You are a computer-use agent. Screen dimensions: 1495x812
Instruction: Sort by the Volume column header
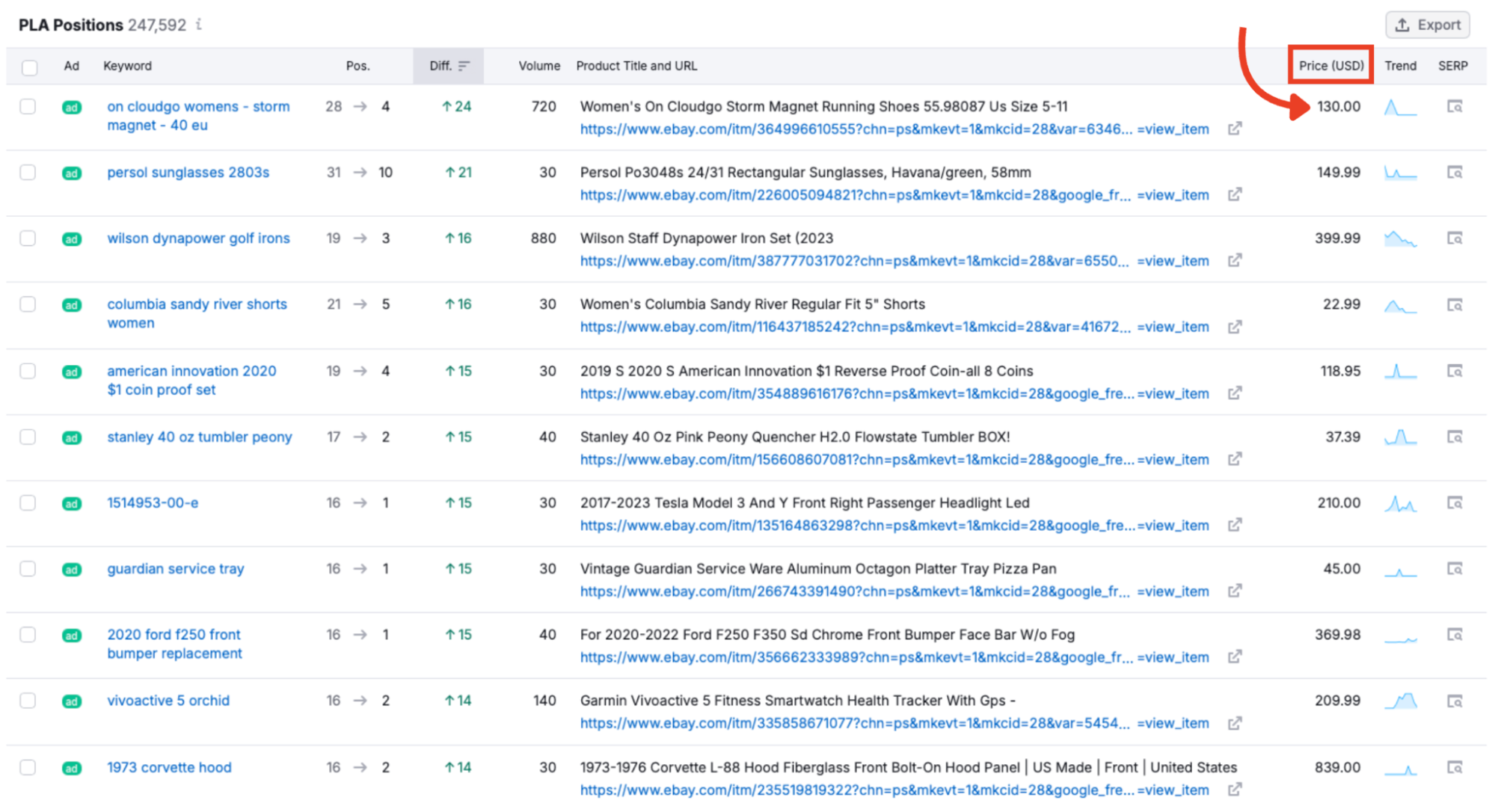[x=538, y=66]
